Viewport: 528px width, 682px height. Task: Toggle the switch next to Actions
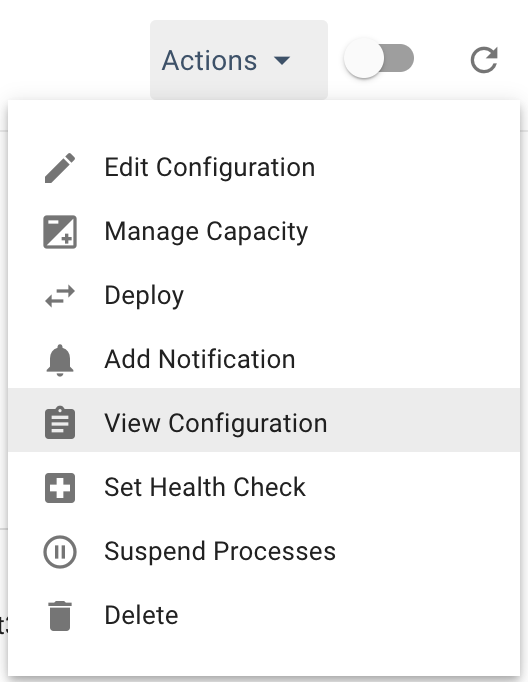coord(378,58)
